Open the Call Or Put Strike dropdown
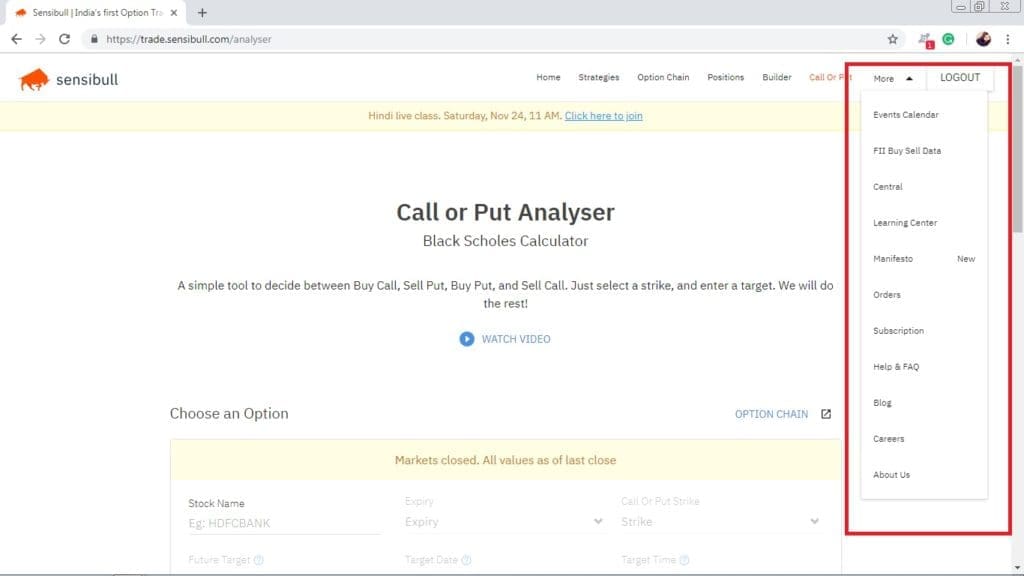Screen dimensions: 1024x576 (720, 522)
